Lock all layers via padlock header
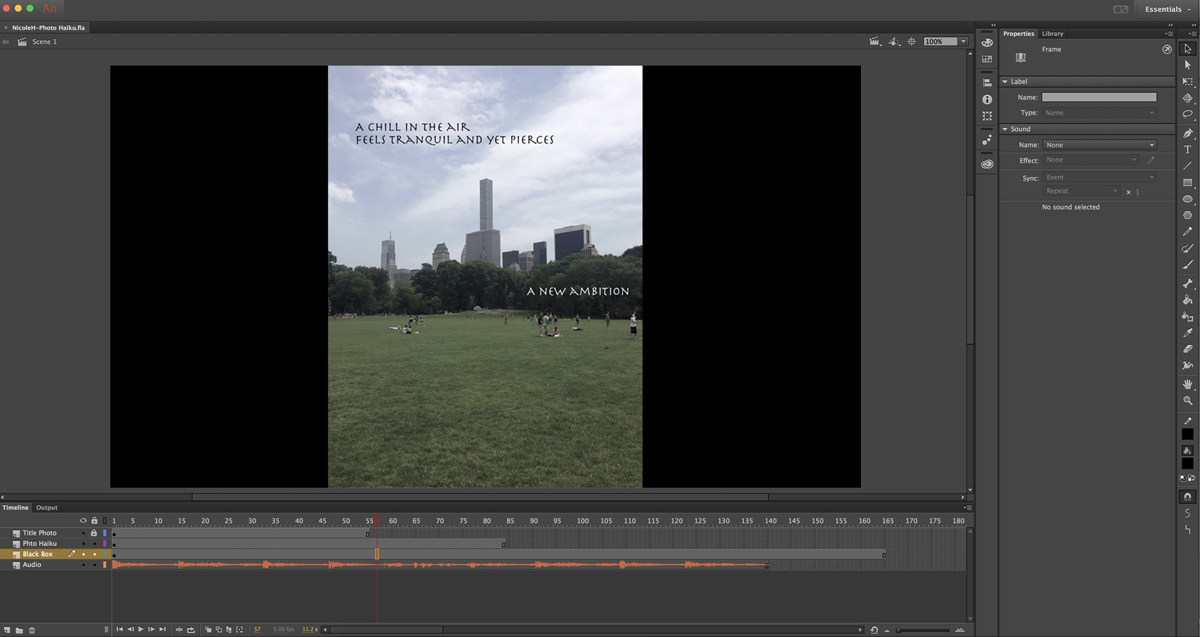 pos(94,521)
